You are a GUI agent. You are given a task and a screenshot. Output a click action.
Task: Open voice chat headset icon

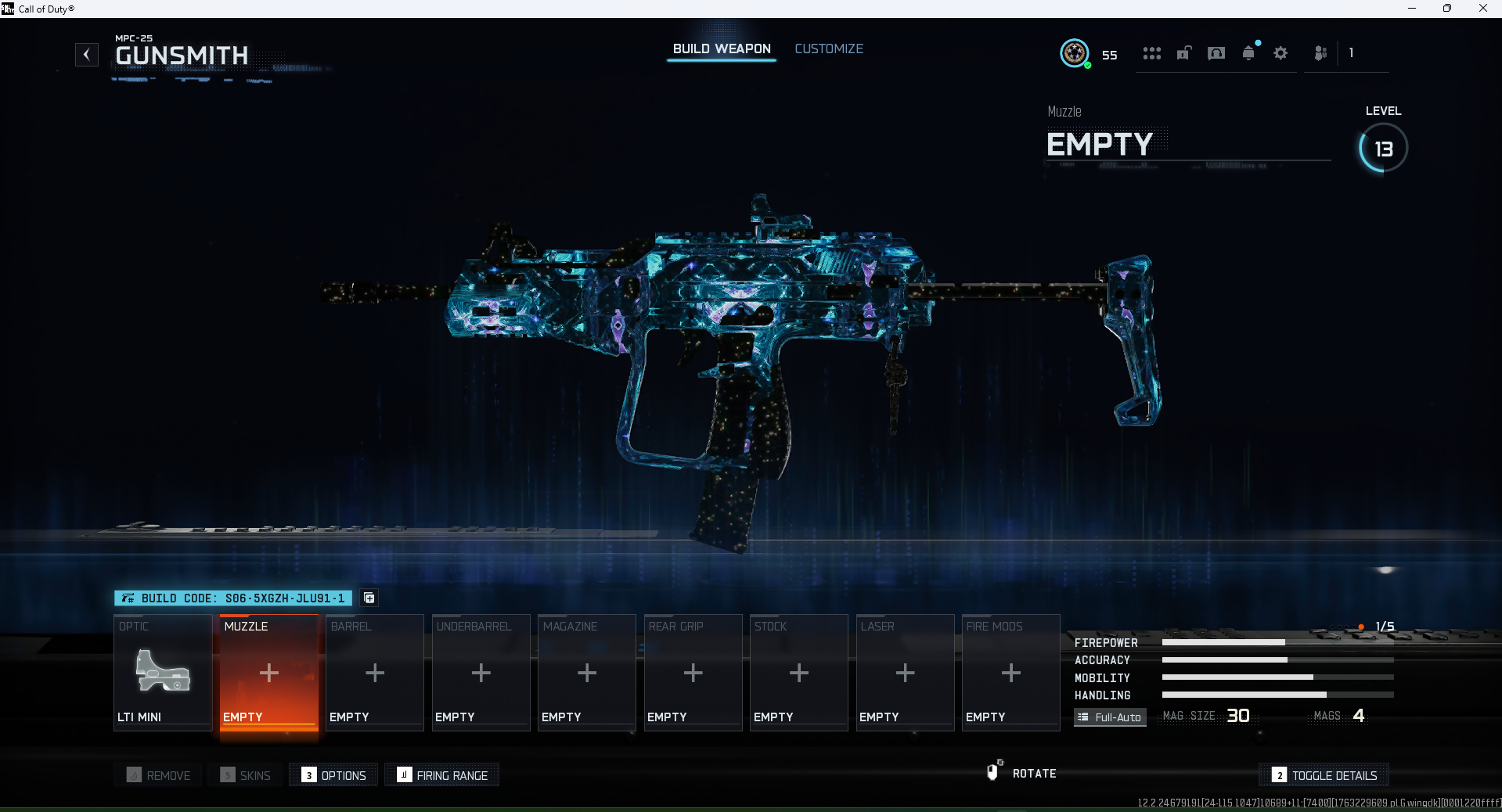(x=1216, y=53)
